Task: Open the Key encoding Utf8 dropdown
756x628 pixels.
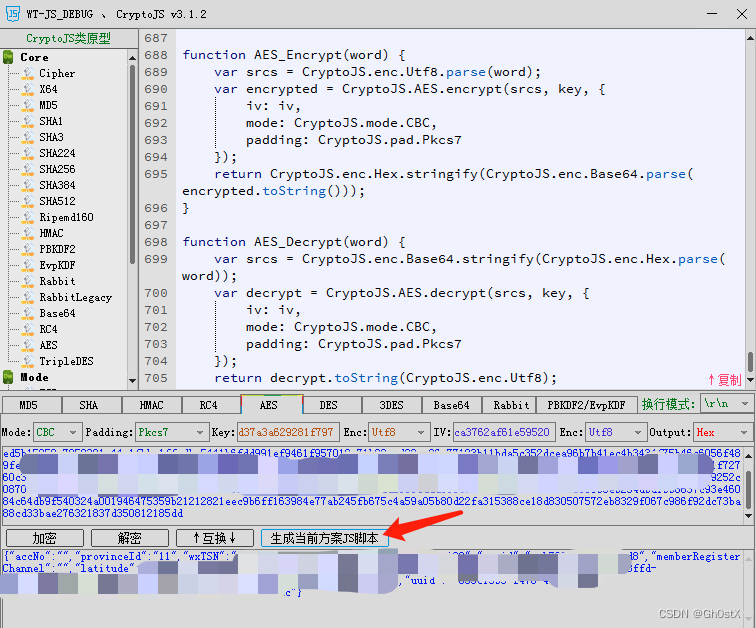Action: [x=399, y=432]
